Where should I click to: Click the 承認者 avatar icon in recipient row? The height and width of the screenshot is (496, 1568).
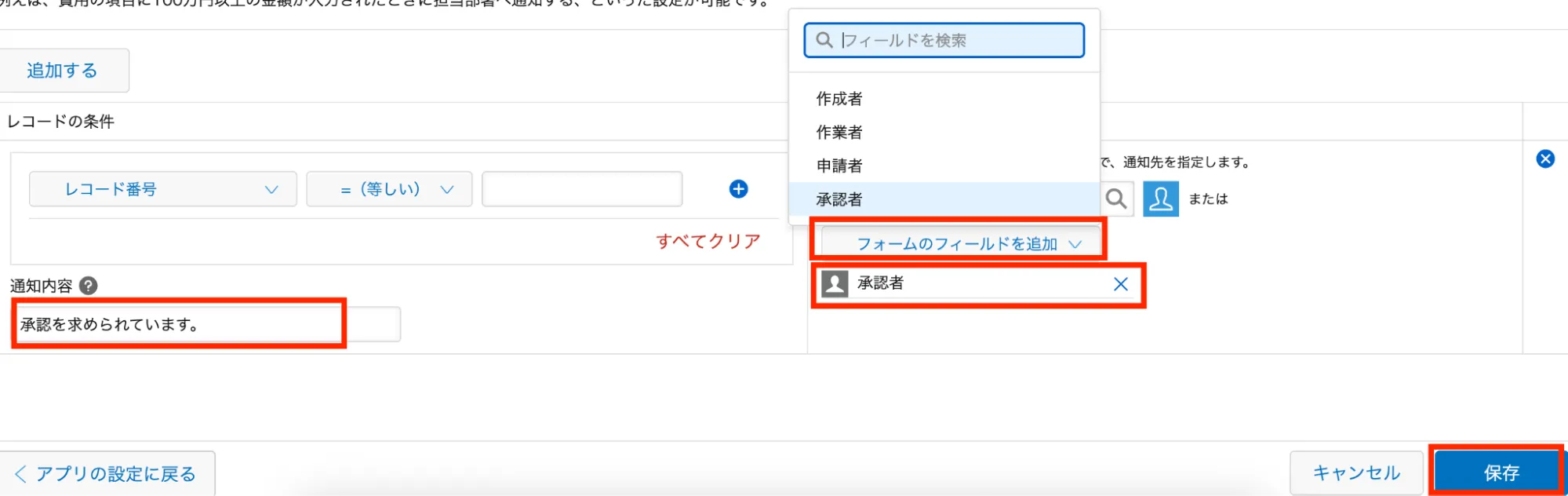835,284
